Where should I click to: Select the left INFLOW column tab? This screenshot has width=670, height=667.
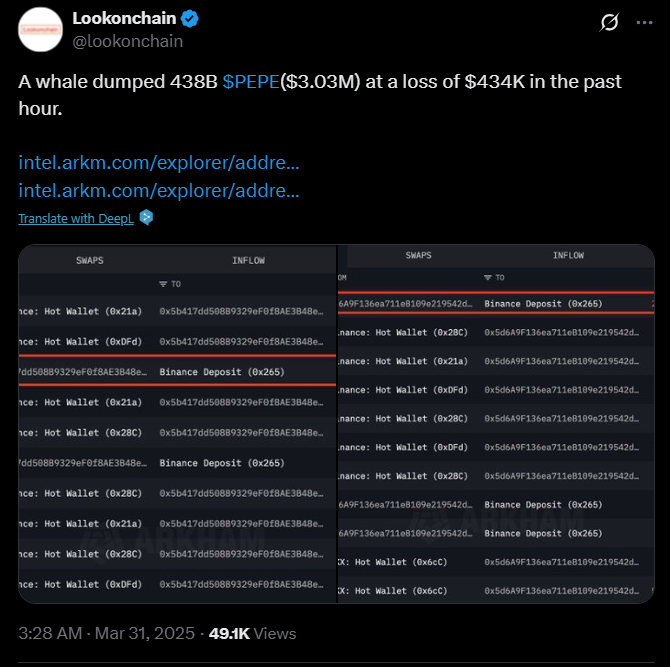248,260
